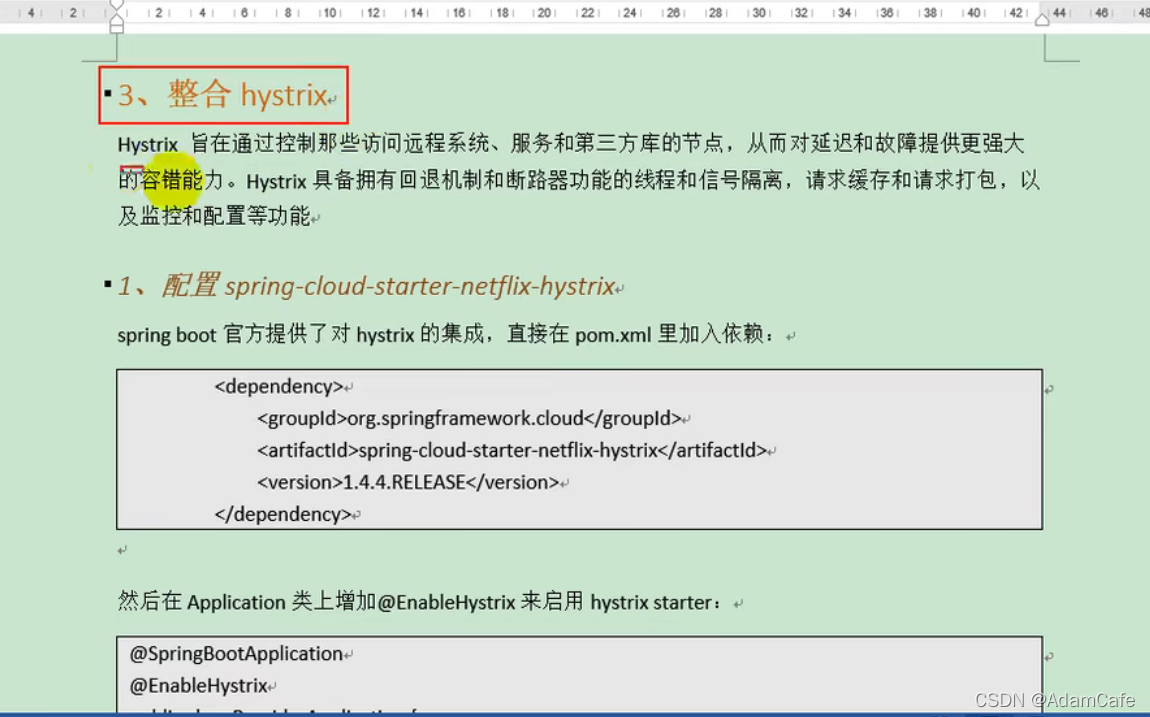
Task: Click the "<artifactId>spring-cloud-starter-netflix-hystrix" line
Action: click(512, 450)
